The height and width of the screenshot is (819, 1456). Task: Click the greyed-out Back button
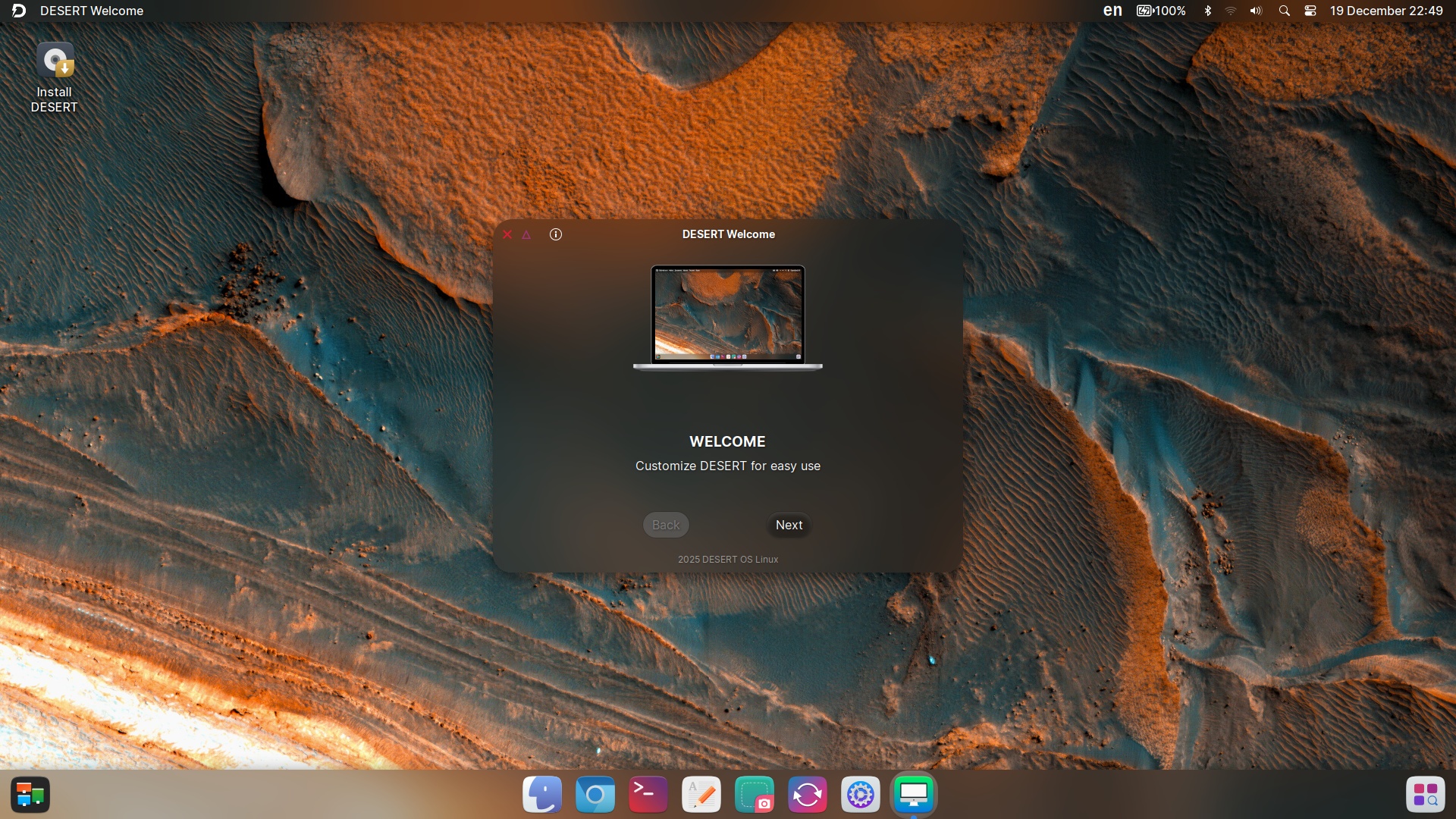pyautogui.click(x=666, y=525)
